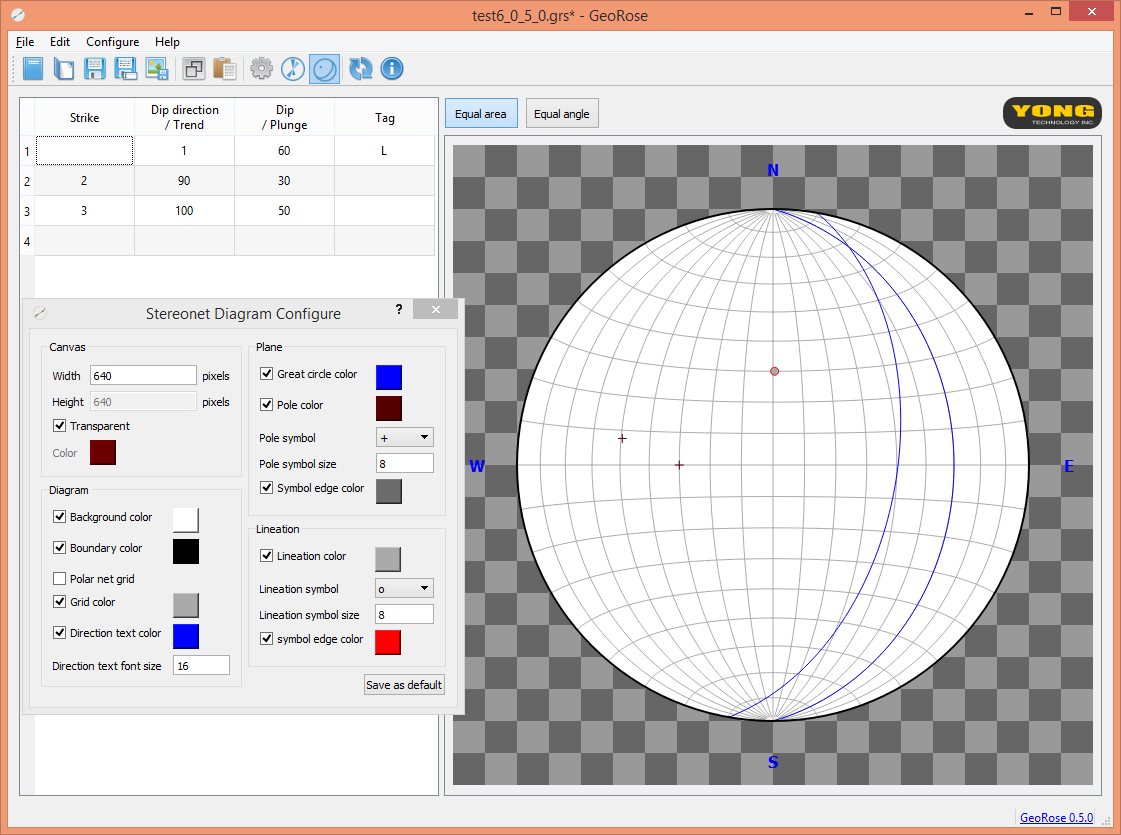Open the Configure menu
1121x835 pixels.
[113, 41]
